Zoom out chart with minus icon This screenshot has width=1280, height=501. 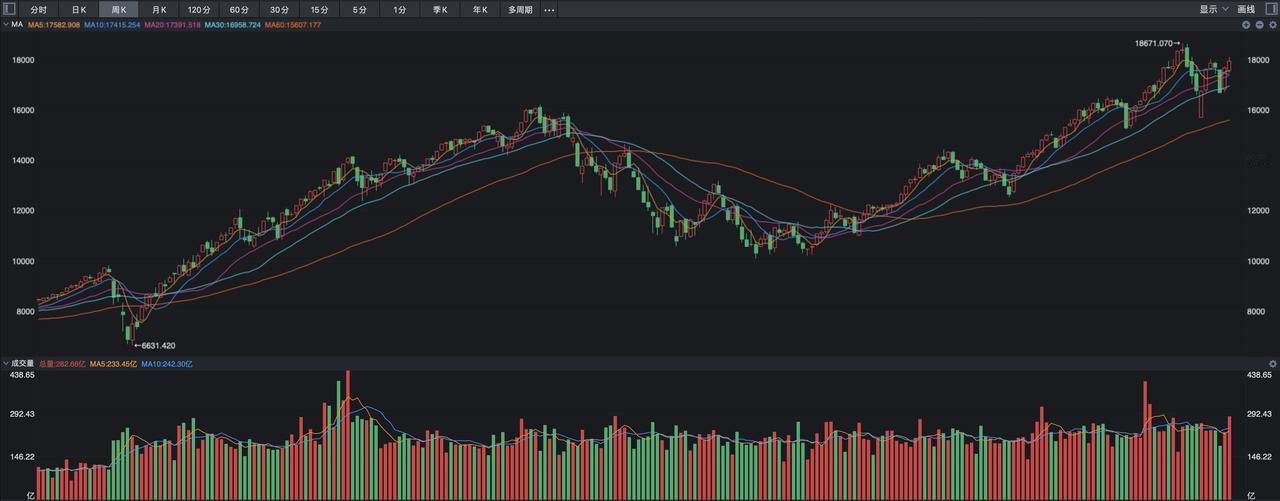click(x=1260, y=24)
